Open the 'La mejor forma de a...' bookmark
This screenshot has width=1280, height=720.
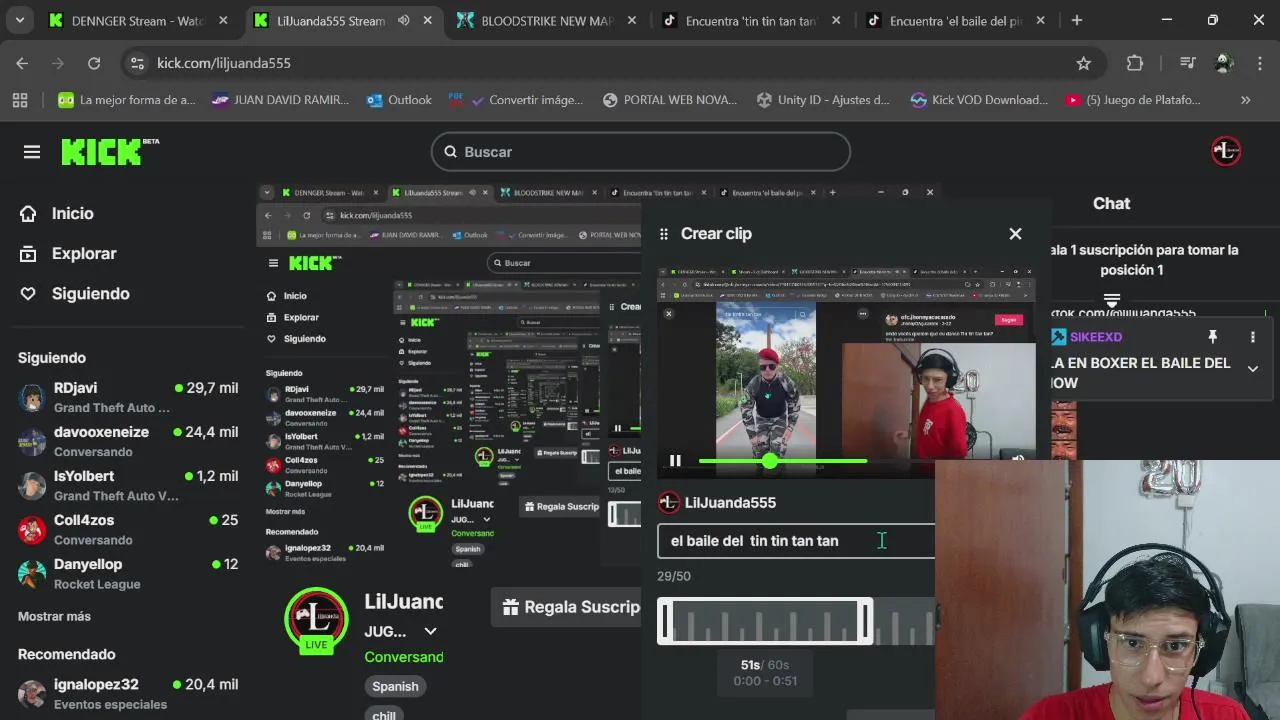click(x=127, y=100)
